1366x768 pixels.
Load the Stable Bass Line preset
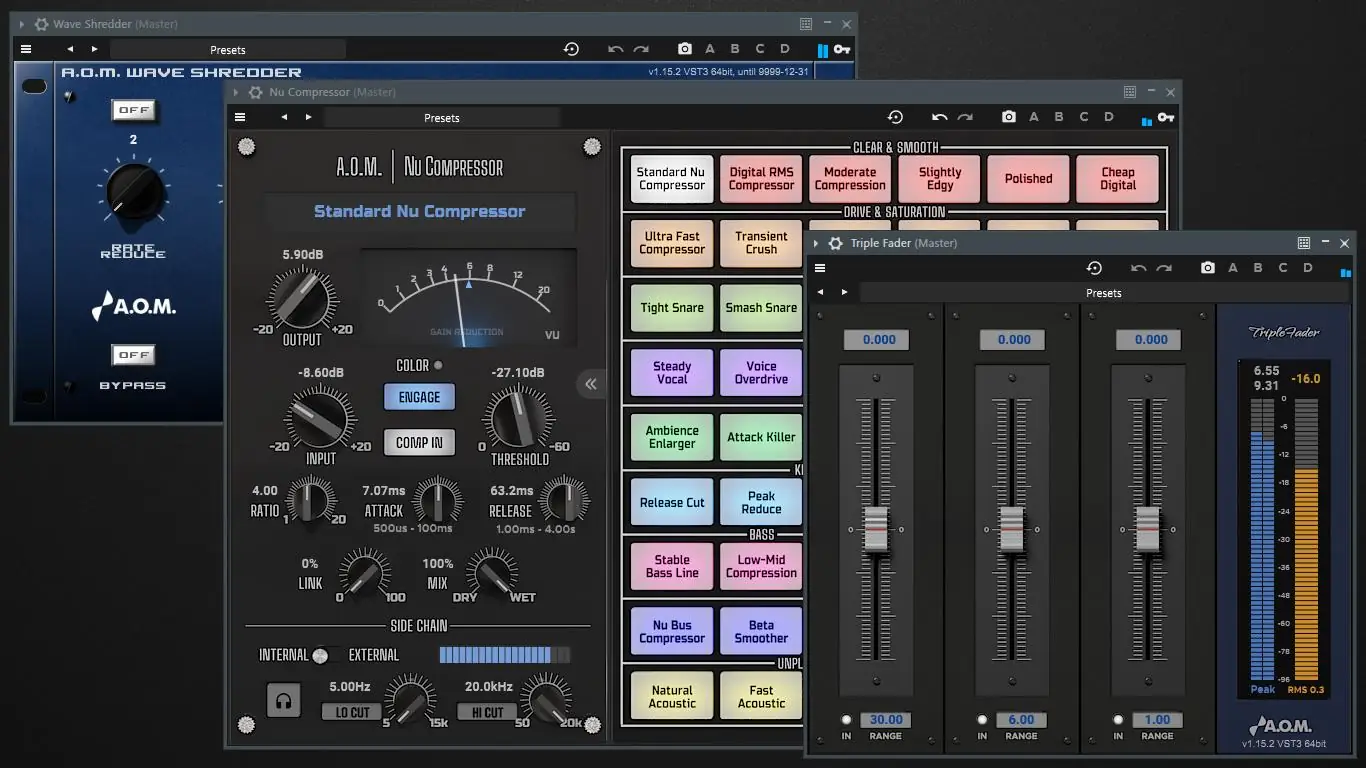coord(672,567)
